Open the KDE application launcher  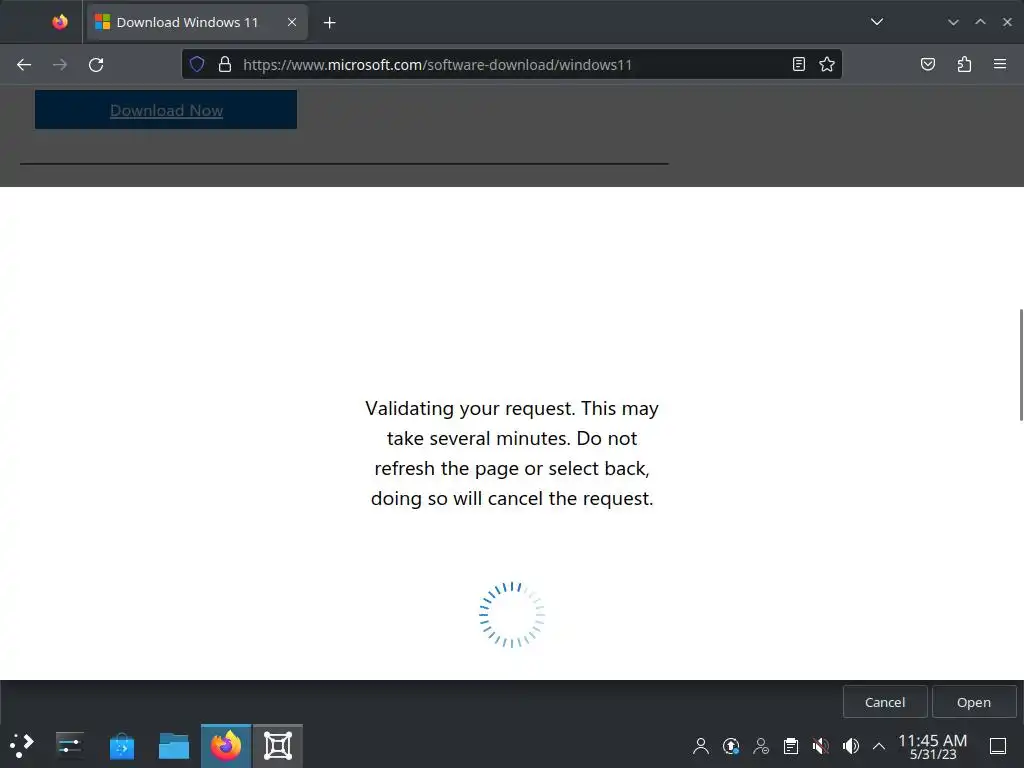coord(22,745)
